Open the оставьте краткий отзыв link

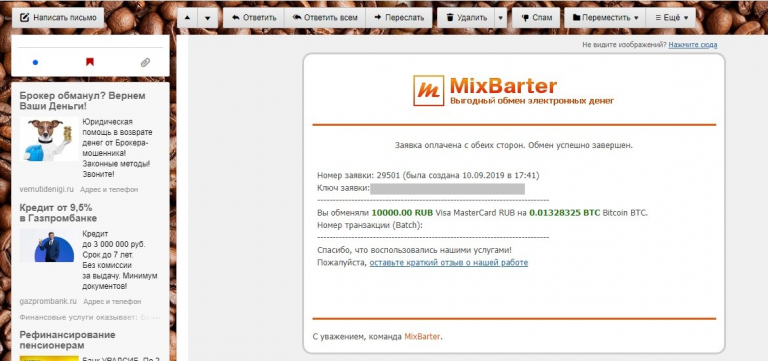pos(449,263)
